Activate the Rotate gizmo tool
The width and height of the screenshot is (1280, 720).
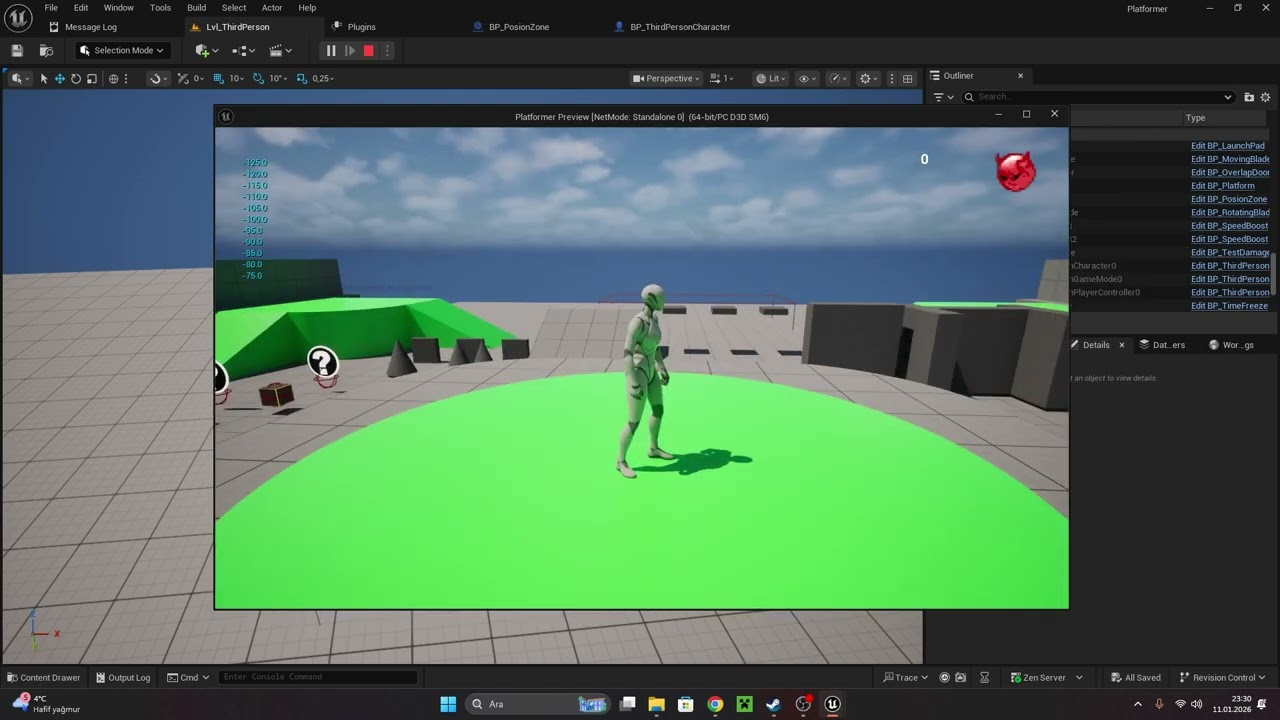pos(76,78)
